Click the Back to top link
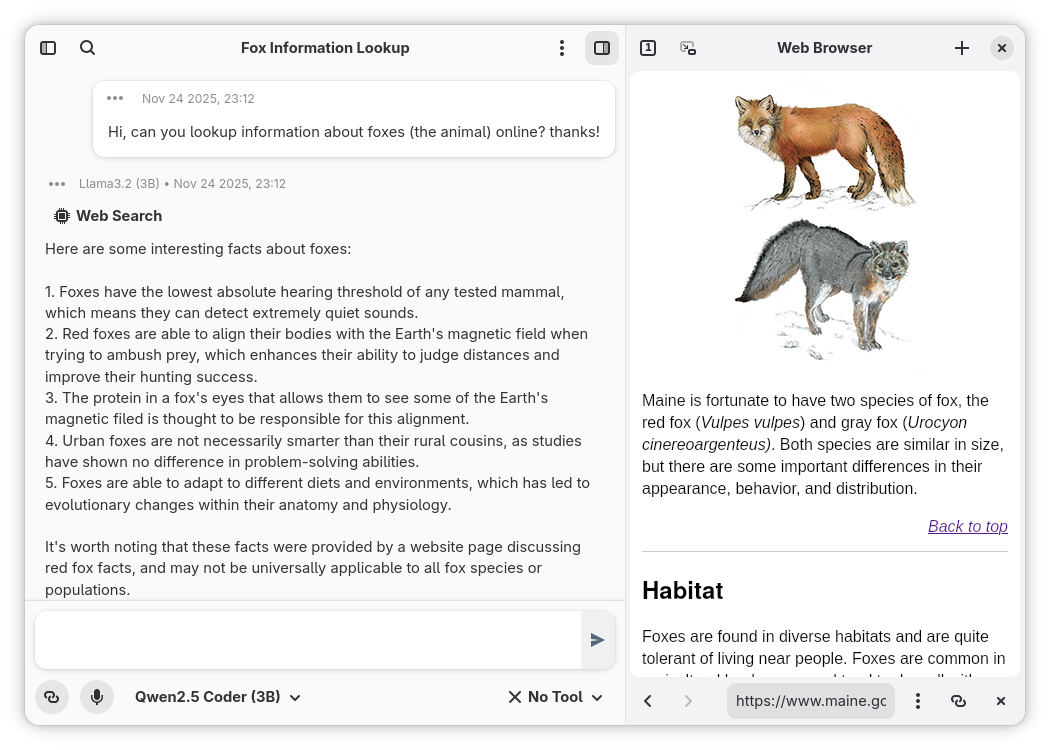This screenshot has width=1050, height=750. point(968,526)
